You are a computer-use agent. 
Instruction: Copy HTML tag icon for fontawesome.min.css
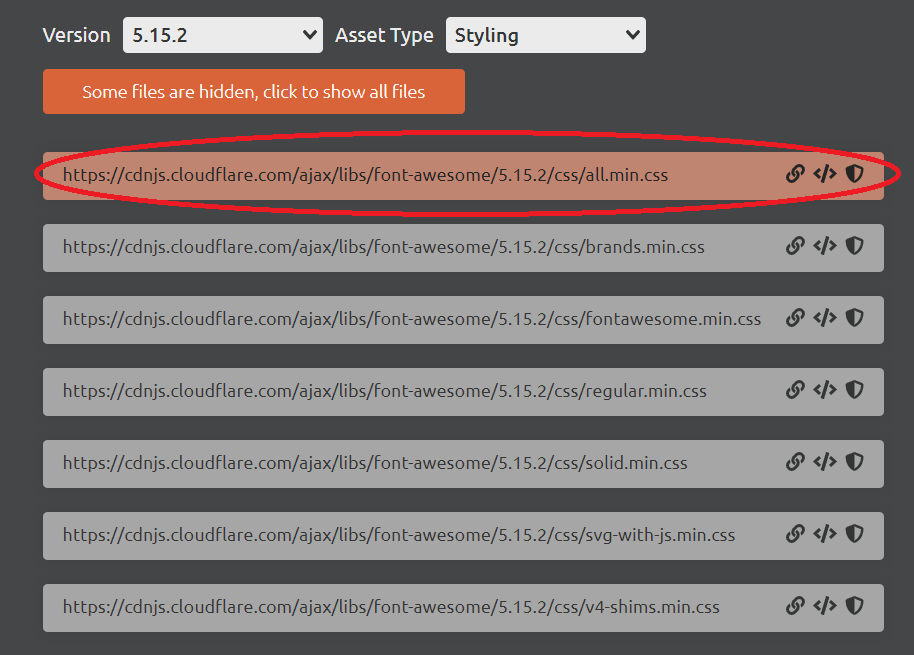tap(825, 318)
